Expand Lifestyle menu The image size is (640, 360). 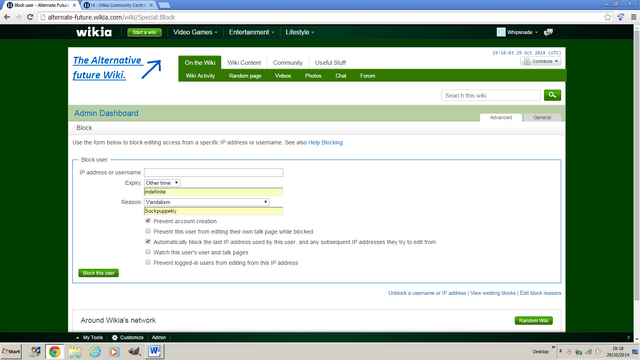(300, 32)
